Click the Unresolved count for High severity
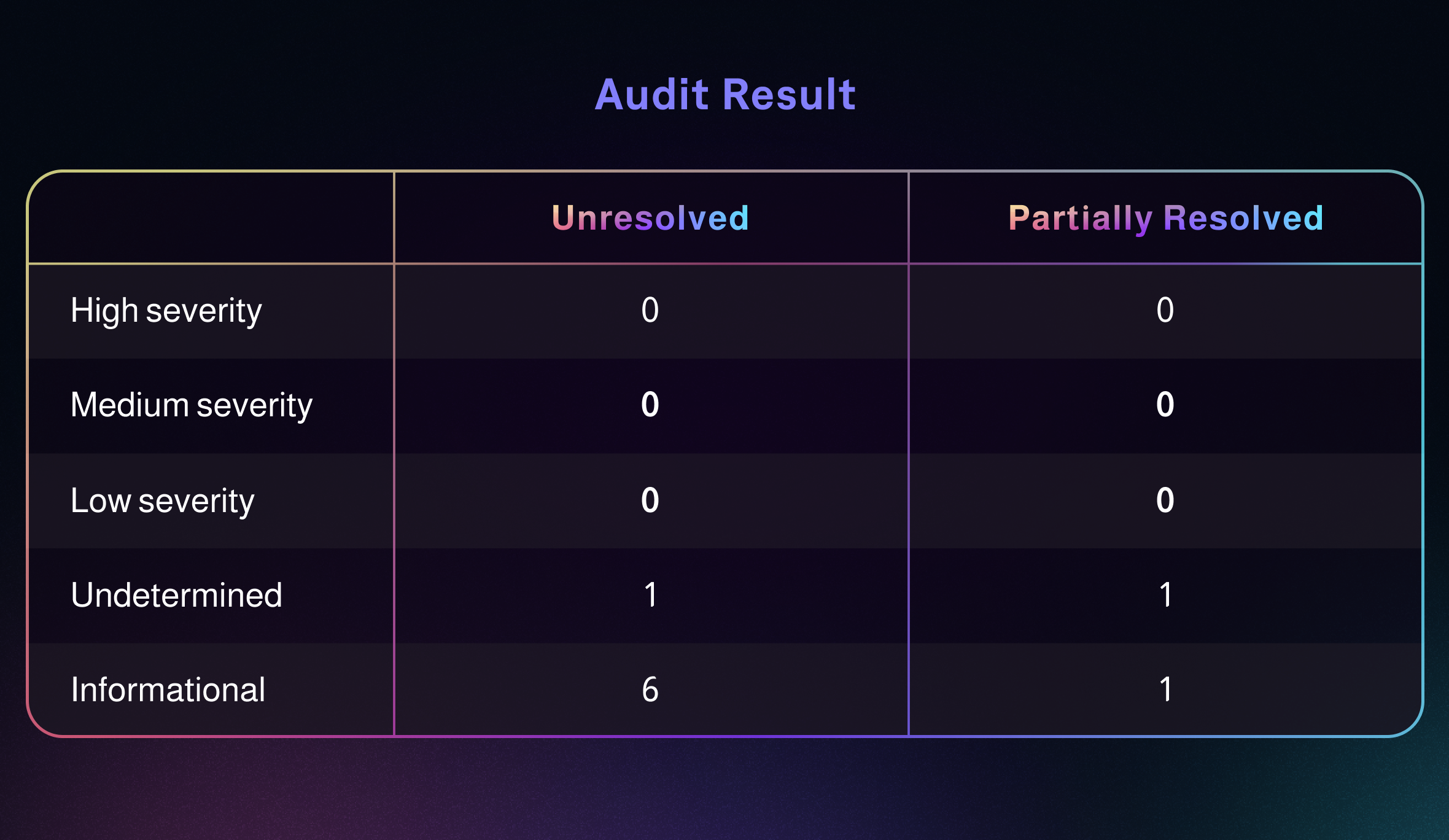This screenshot has width=1449, height=840. [x=650, y=310]
